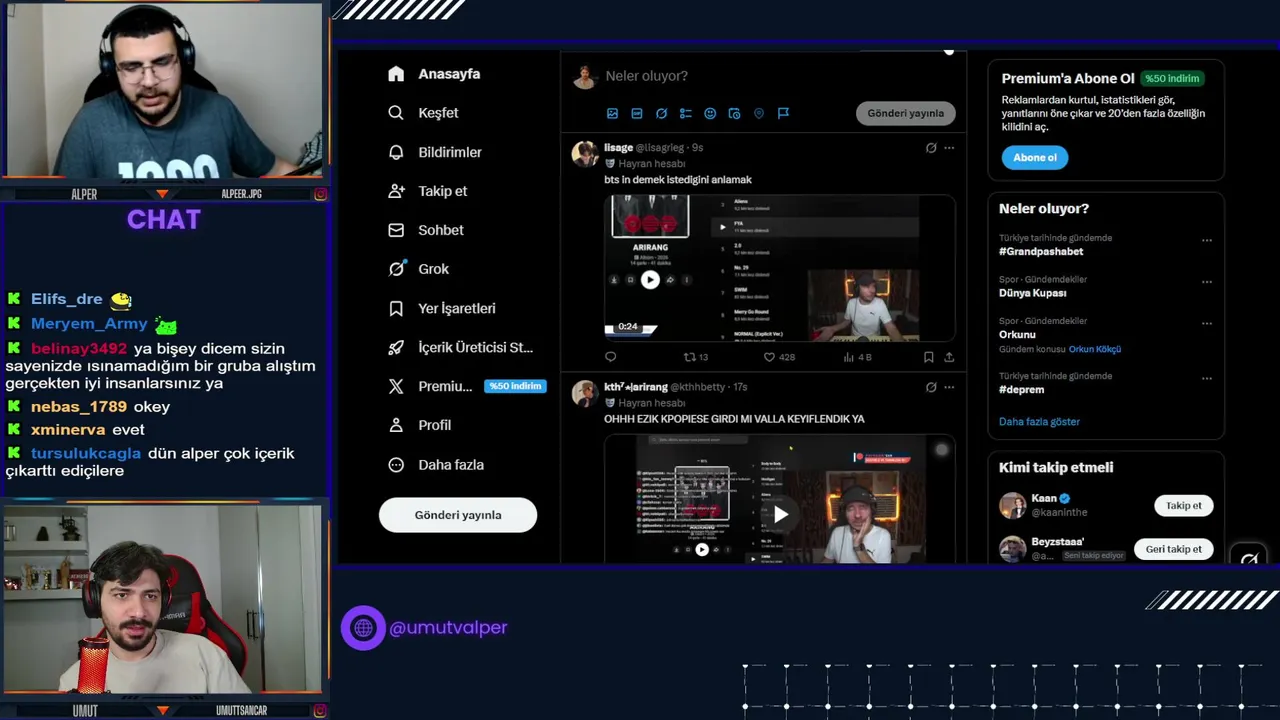This screenshot has width=1280, height=720.
Task: Open the #Grandpashabet trend
Action: coord(1041,252)
